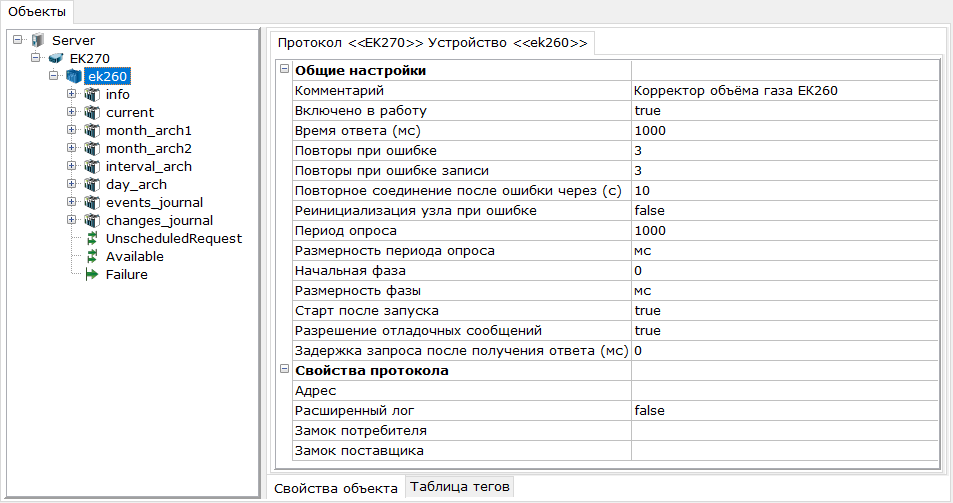
Task: Click the current group icon
Action: (x=92, y=112)
